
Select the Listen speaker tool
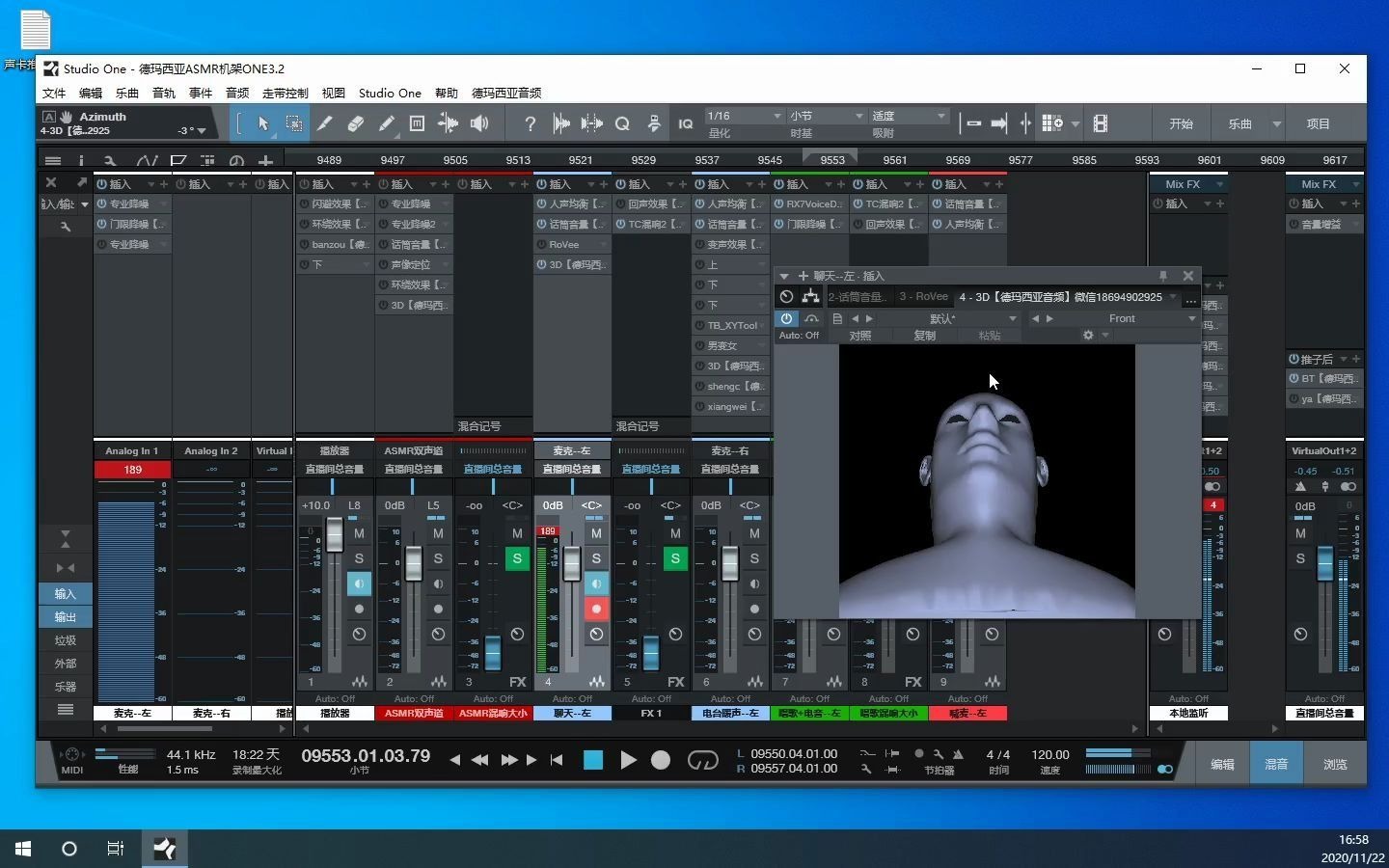point(479,123)
